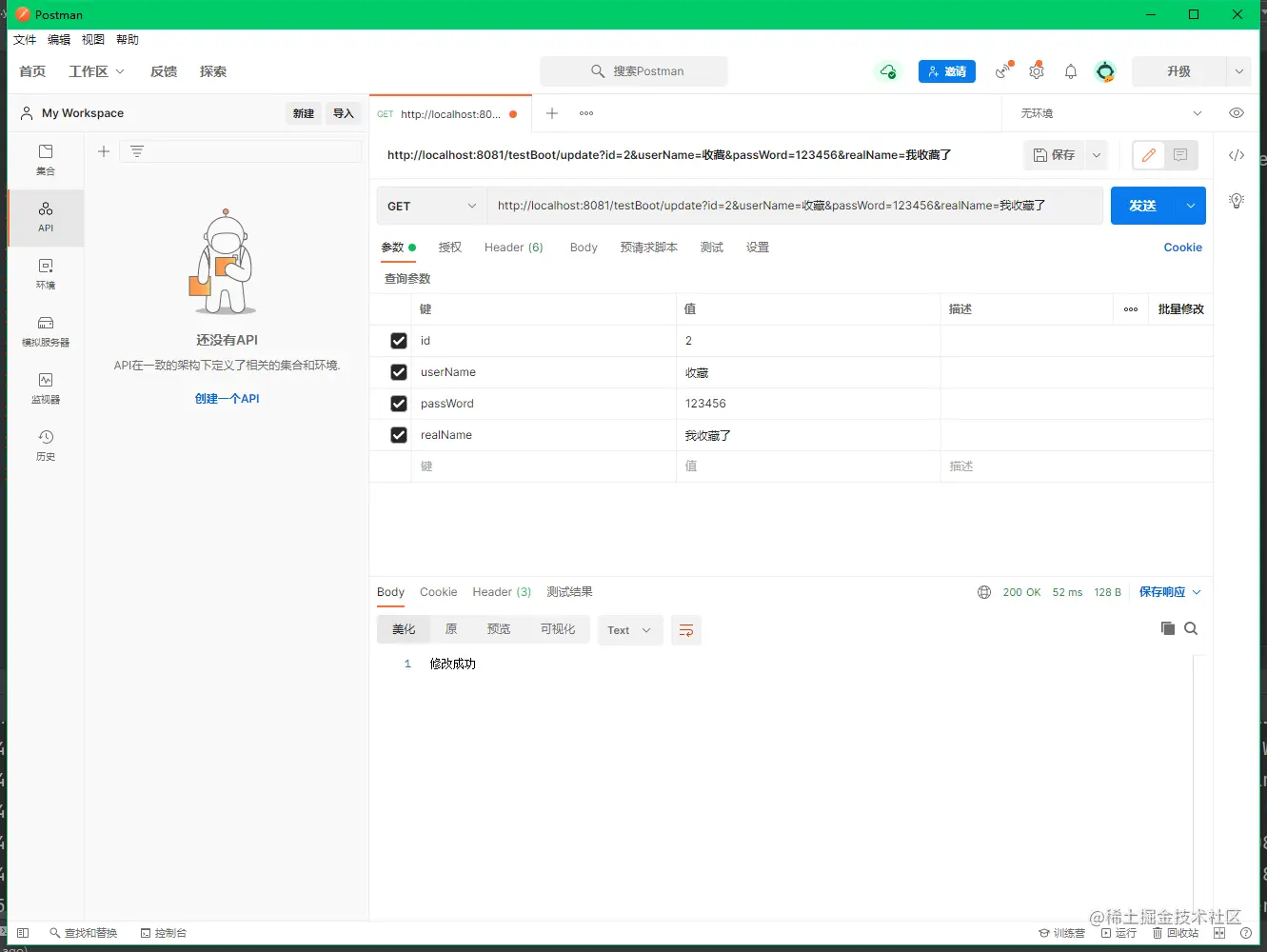
Task: Open the parameter table column options dots
Action: [x=1131, y=309]
